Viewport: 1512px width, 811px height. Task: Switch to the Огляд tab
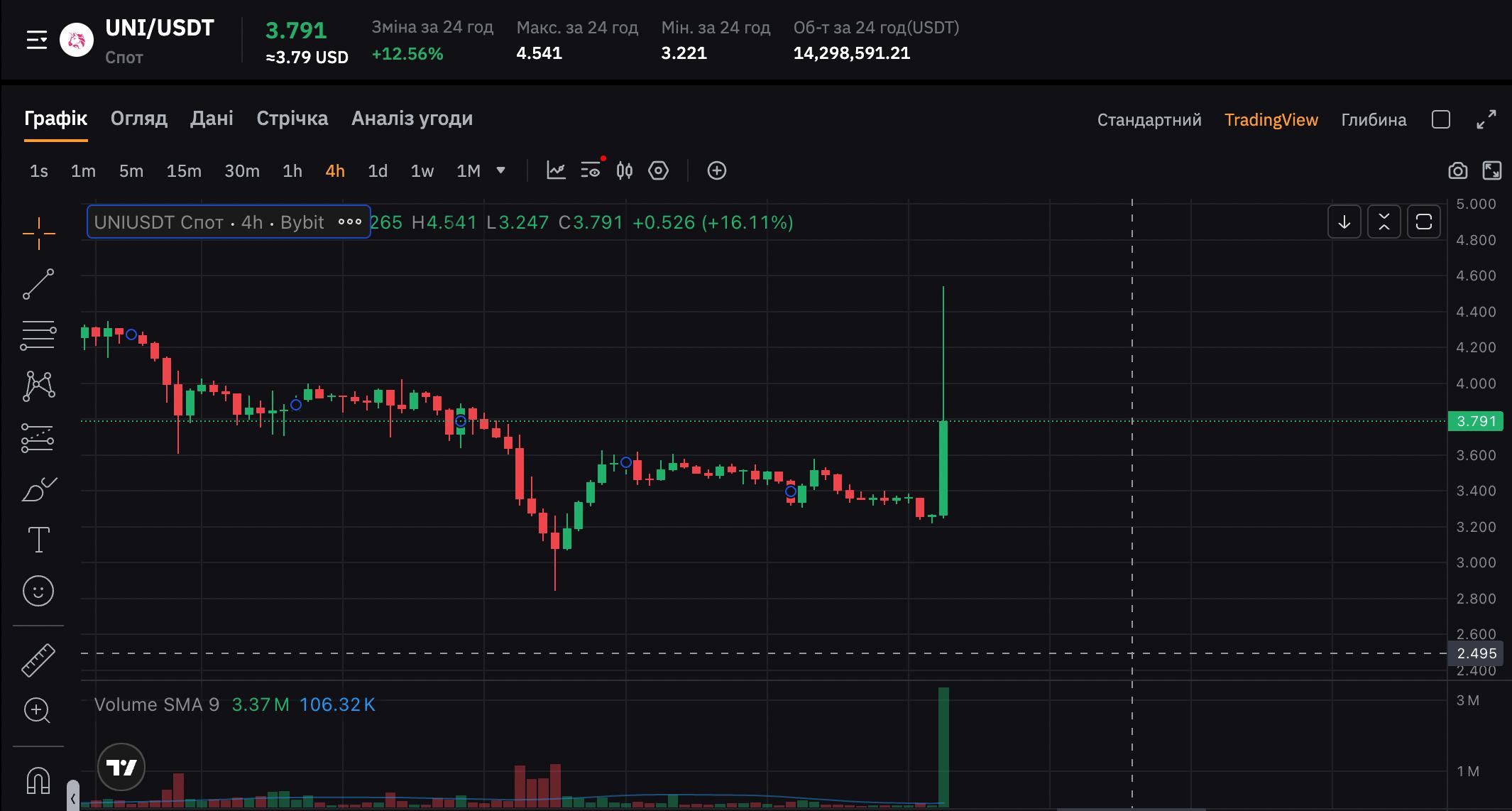pyautogui.click(x=138, y=119)
